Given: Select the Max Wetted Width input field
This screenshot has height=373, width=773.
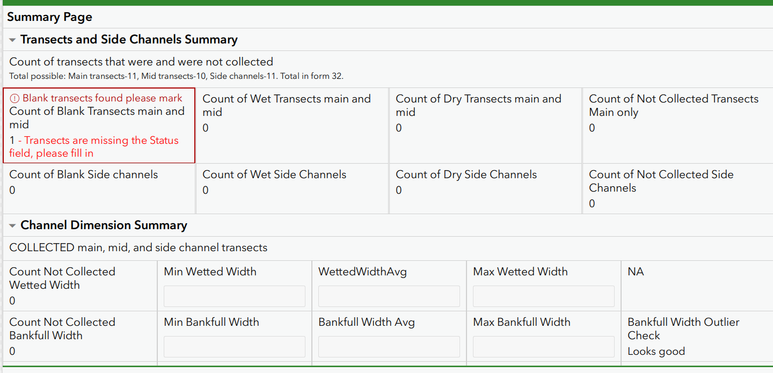Looking at the screenshot, I should (x=544, y=297).
